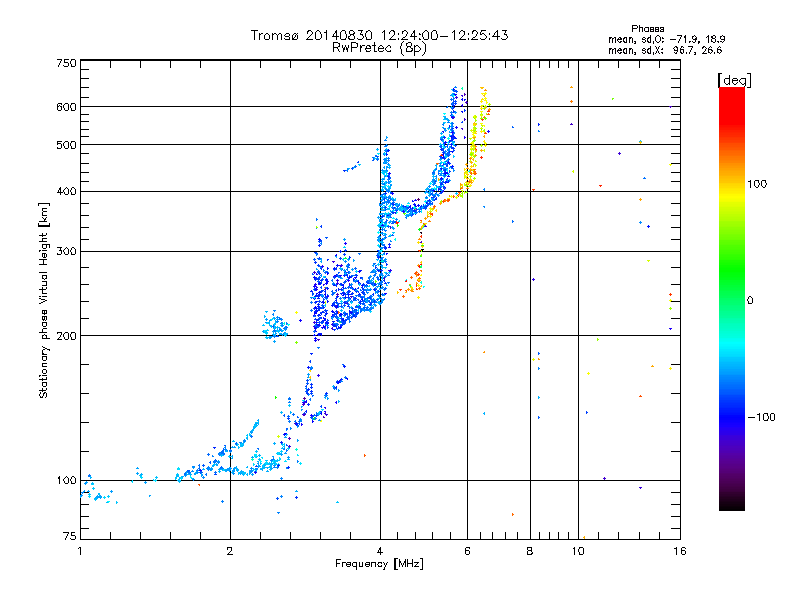Click the x-axis tick label '6'
Viewport: 800px width, 600px height.
[x=467, y=551]
